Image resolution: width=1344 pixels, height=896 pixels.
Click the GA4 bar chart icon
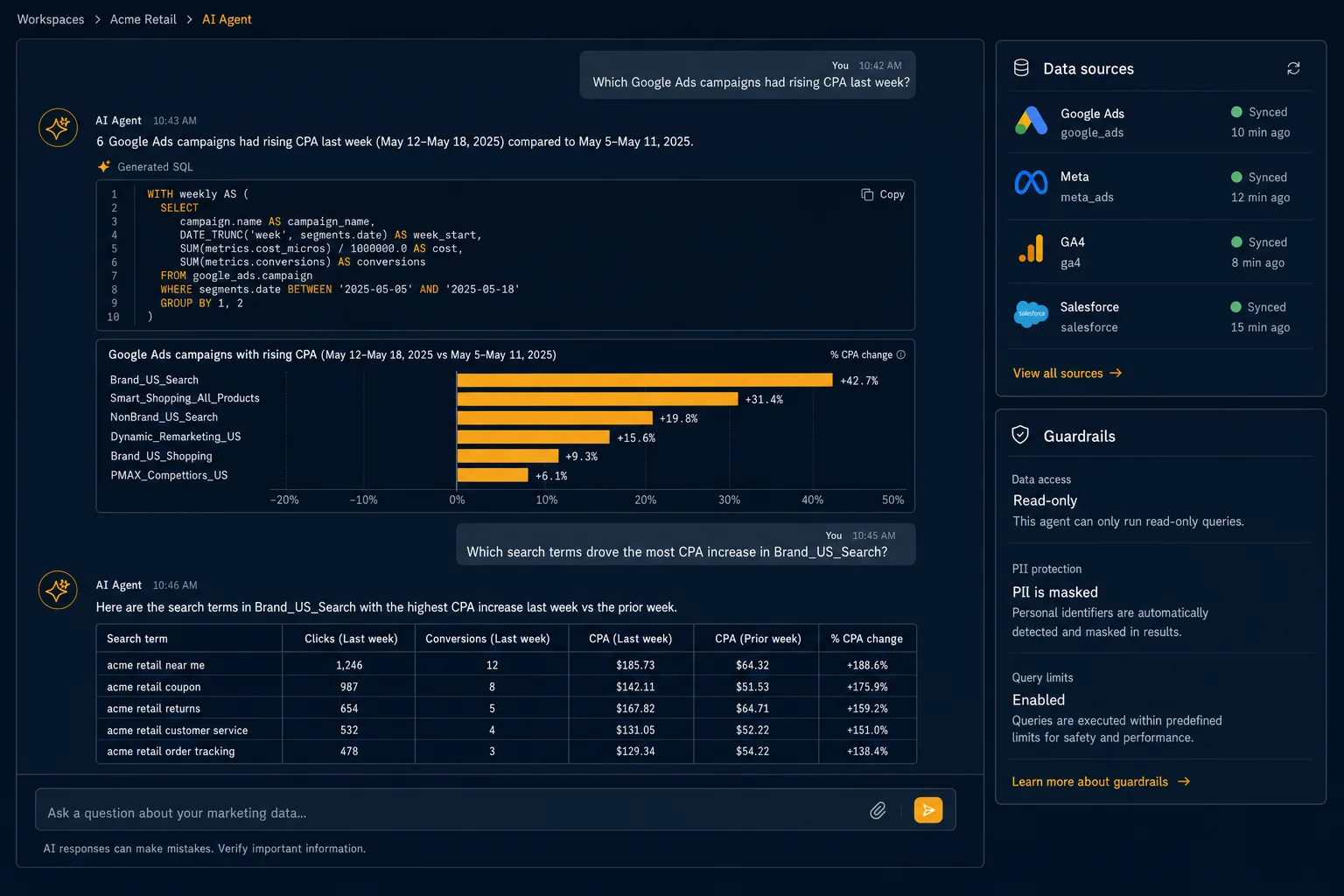coord(1031,249)
